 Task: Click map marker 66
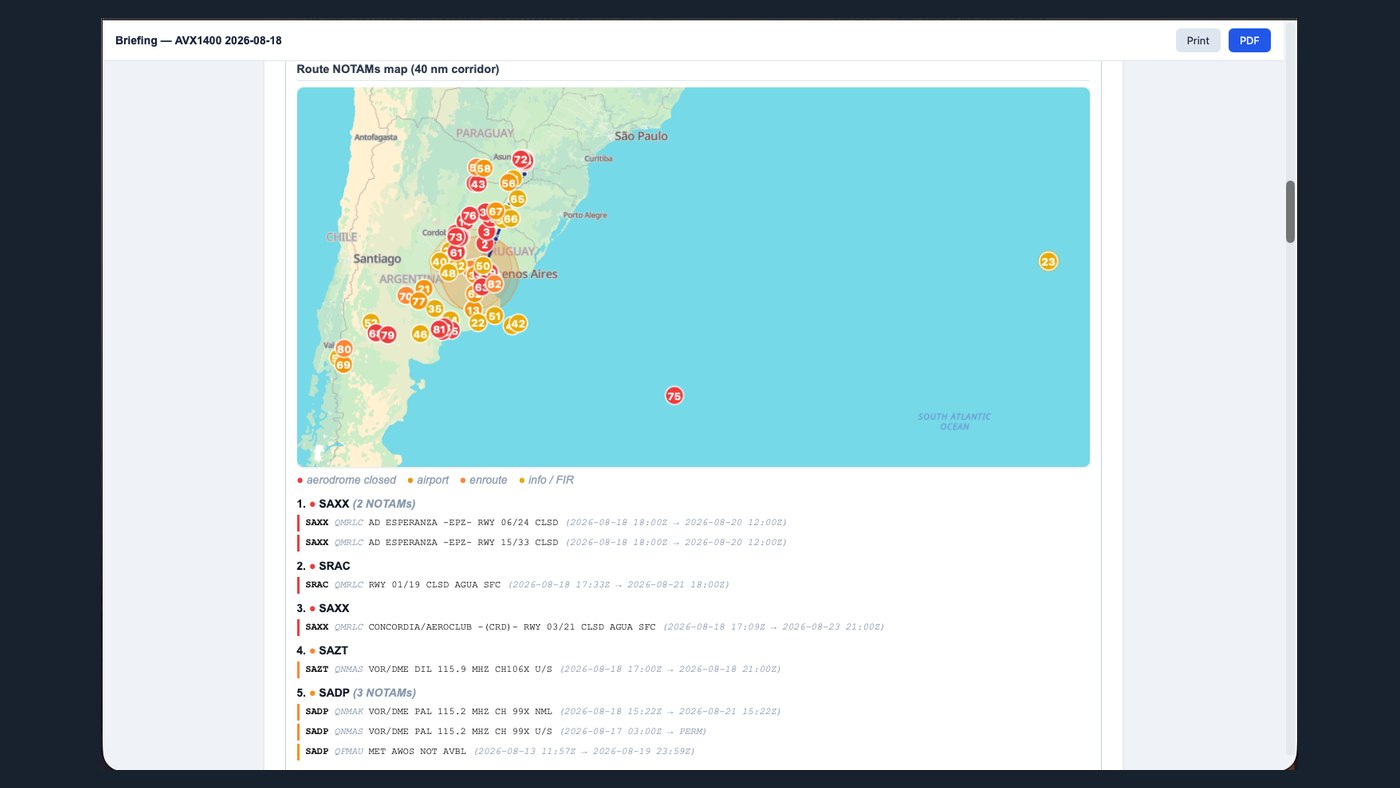(511, 219)
